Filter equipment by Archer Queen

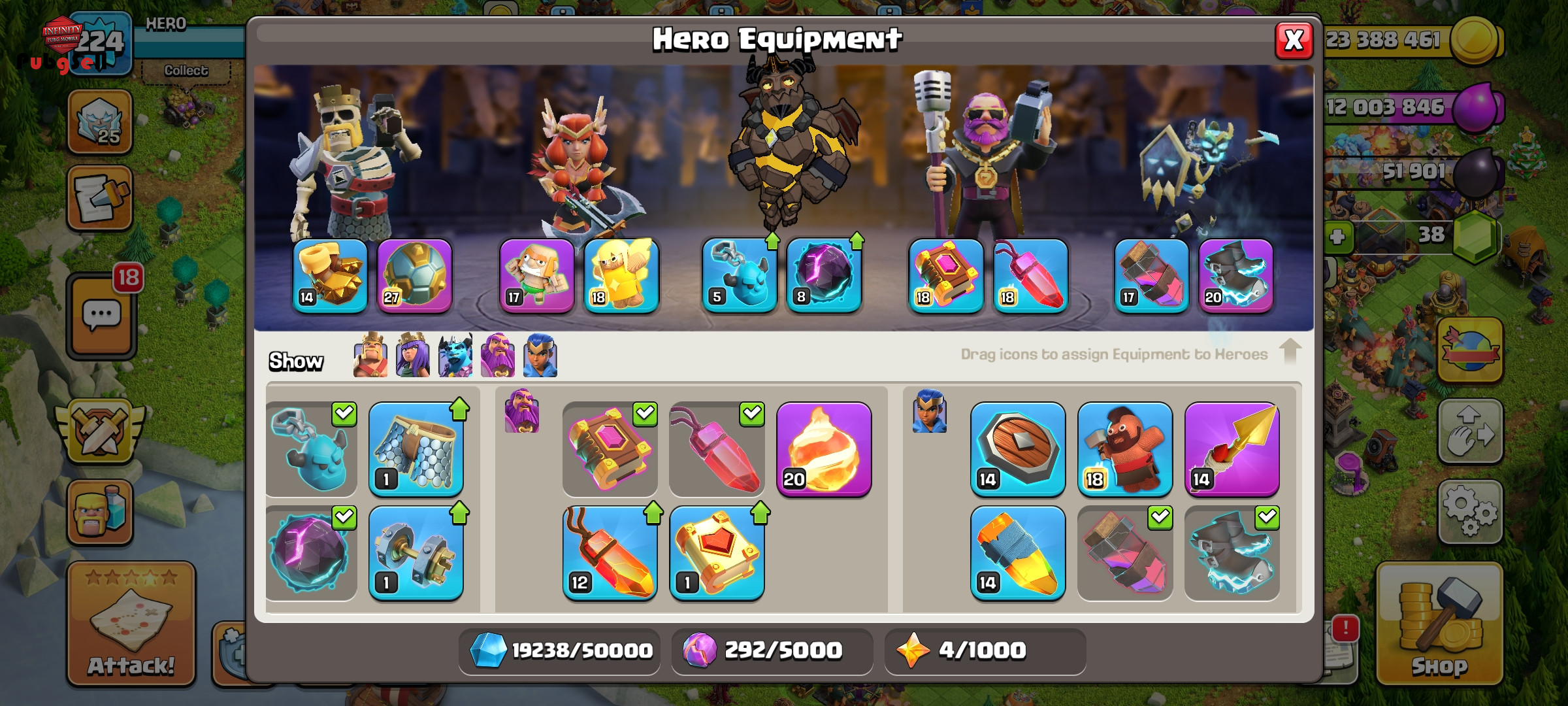click(412, 355)
